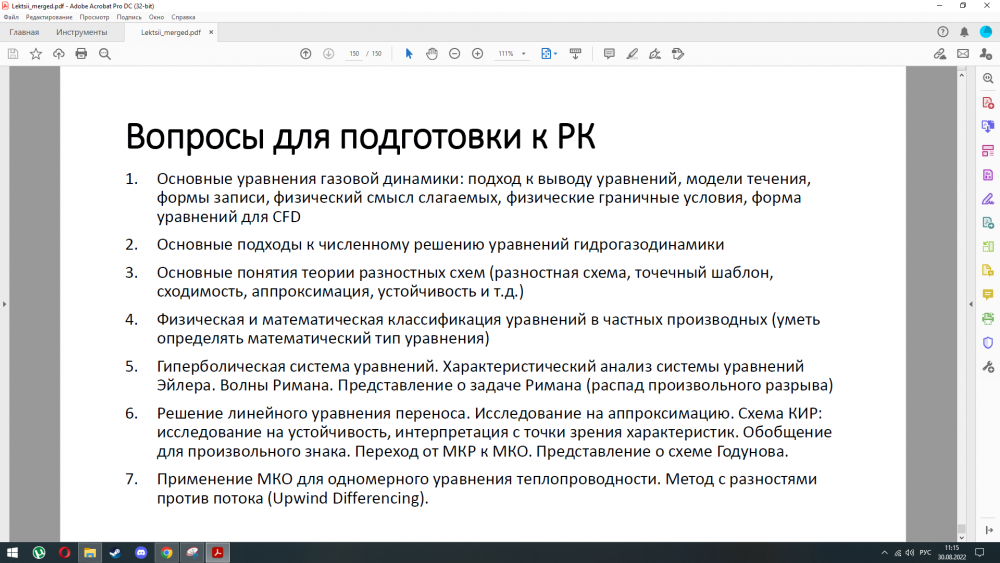Add a sticky note comment
Viewport: 1000px width, 563px height.
point(608,54)
